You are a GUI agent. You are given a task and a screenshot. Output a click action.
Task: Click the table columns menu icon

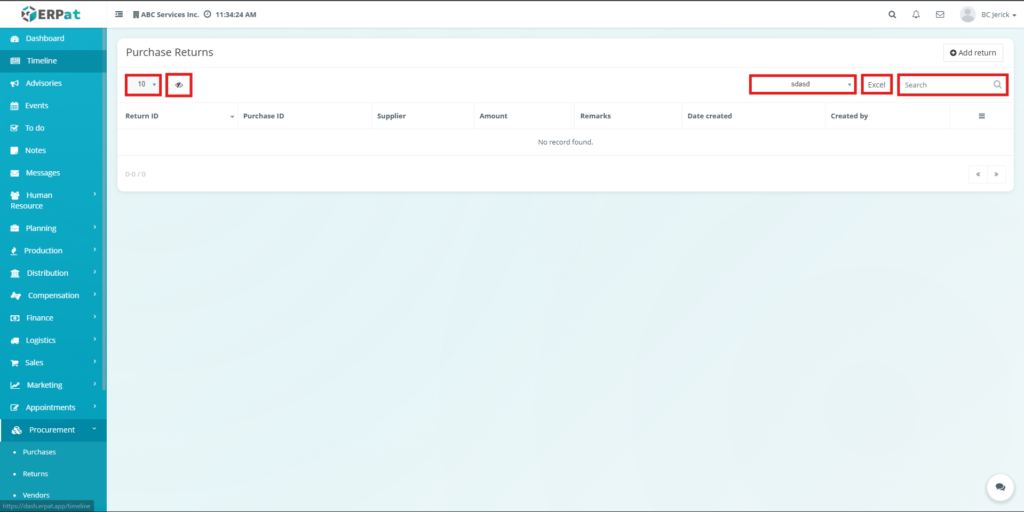coord(981,116)
